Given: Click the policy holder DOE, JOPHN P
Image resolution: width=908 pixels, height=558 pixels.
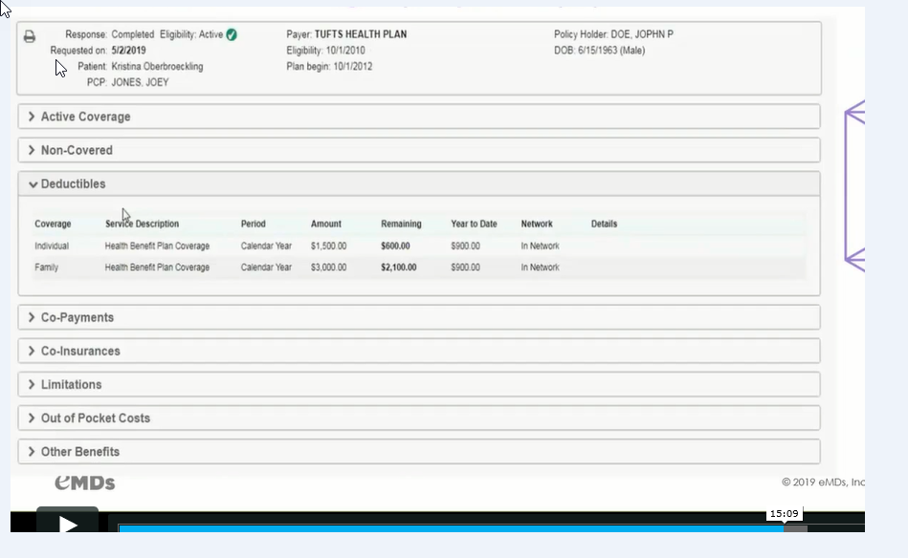Looking at the screenshot, I should 642,35.
